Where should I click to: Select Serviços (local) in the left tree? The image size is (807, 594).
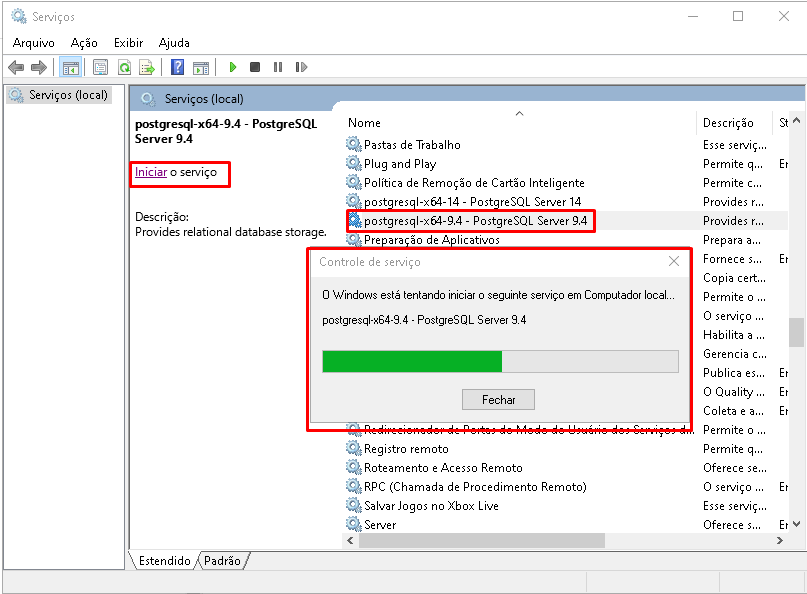(68, 95)
